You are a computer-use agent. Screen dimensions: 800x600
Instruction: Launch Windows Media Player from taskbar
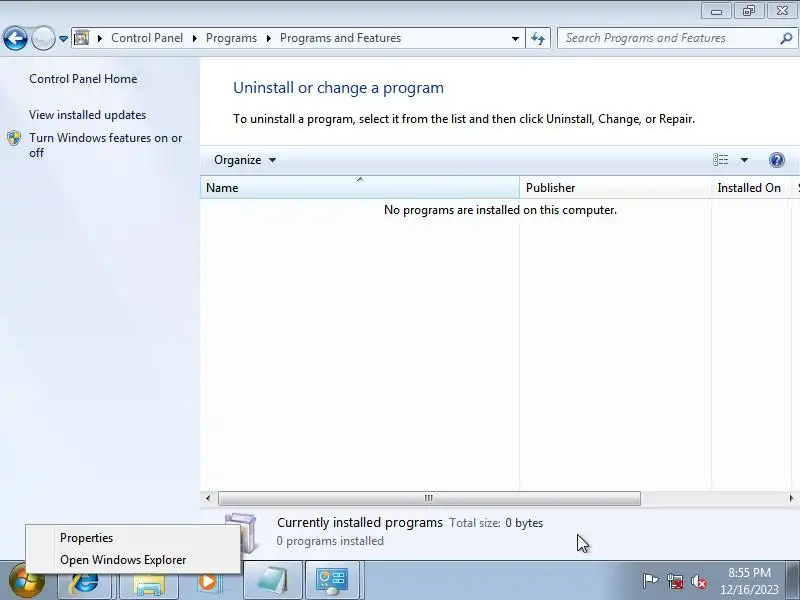[x=208, y=581]
